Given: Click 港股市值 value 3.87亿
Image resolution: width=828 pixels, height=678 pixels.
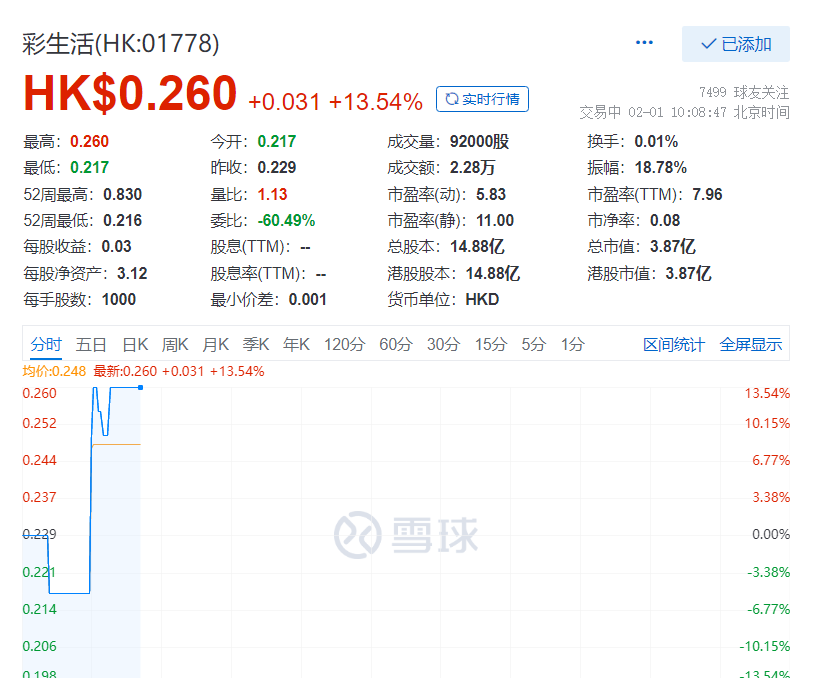Looking at the screenshot, I should tap(688, 274).
